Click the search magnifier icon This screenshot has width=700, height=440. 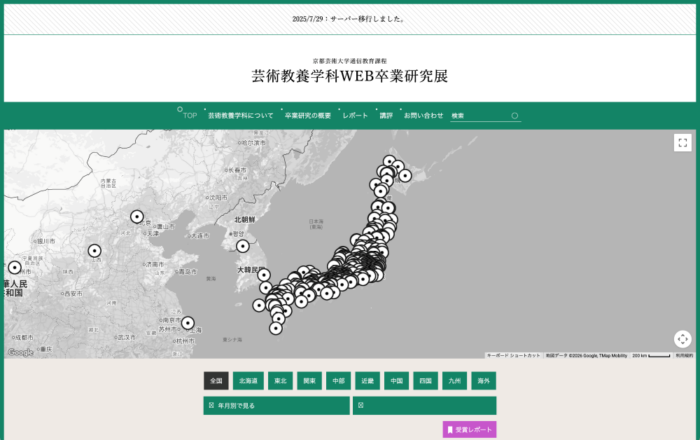pyautogui.click(x=514, y=116)
